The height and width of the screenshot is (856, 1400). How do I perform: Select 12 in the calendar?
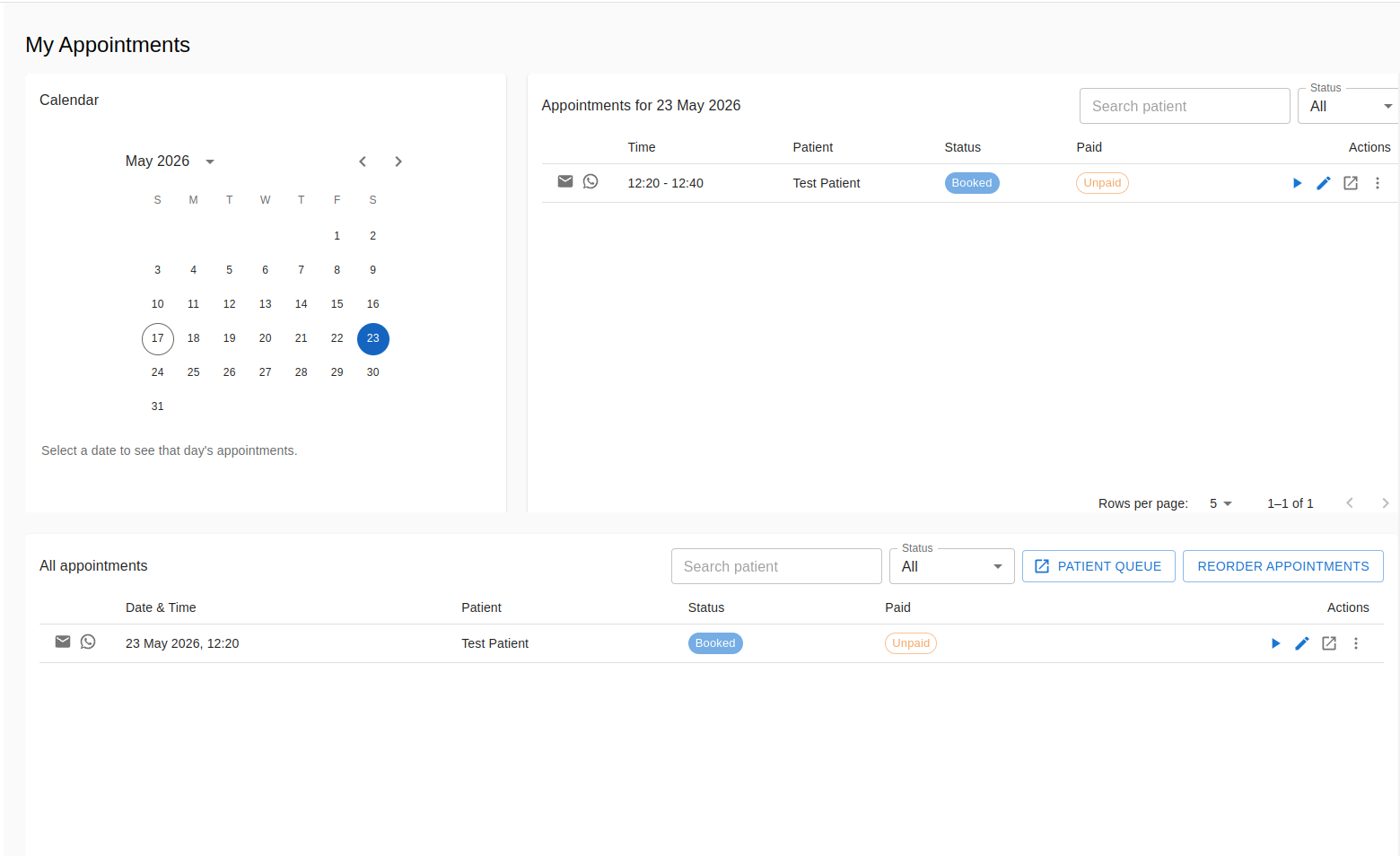pyautogui.click(x=230, y=304)
